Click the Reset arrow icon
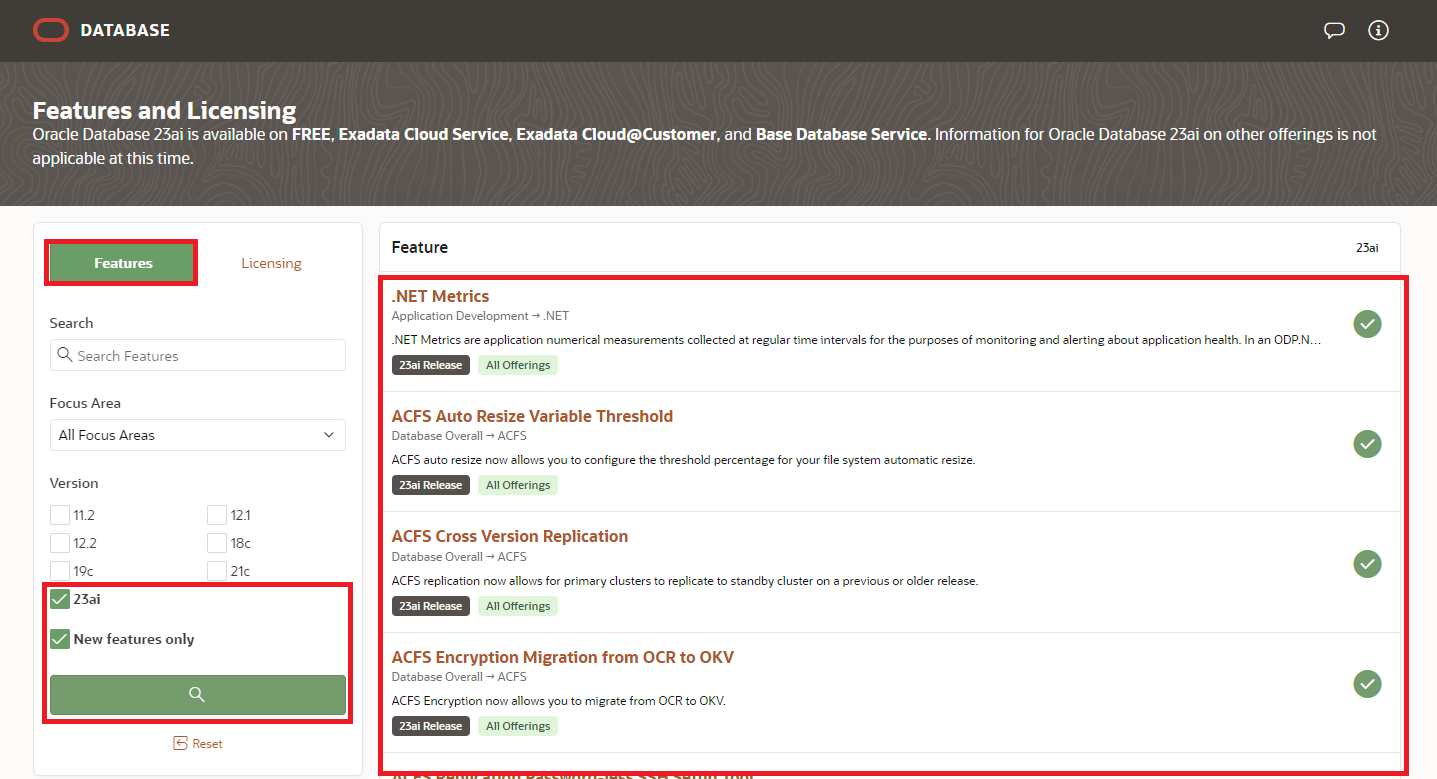 tap(180, 743)
